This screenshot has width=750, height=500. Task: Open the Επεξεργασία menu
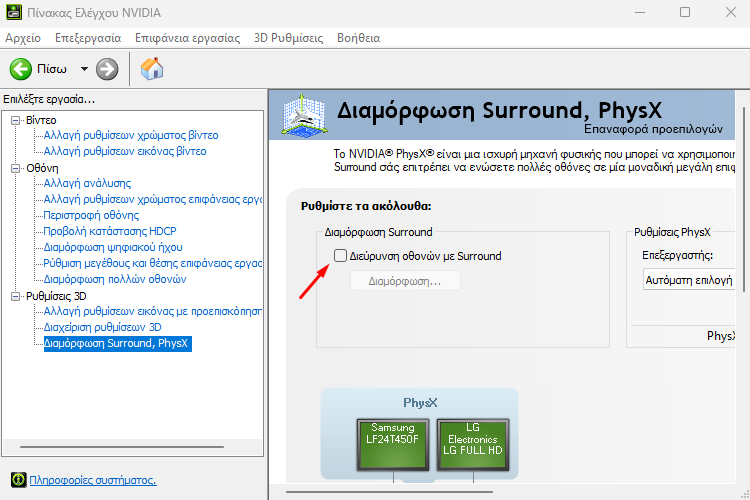88,38
